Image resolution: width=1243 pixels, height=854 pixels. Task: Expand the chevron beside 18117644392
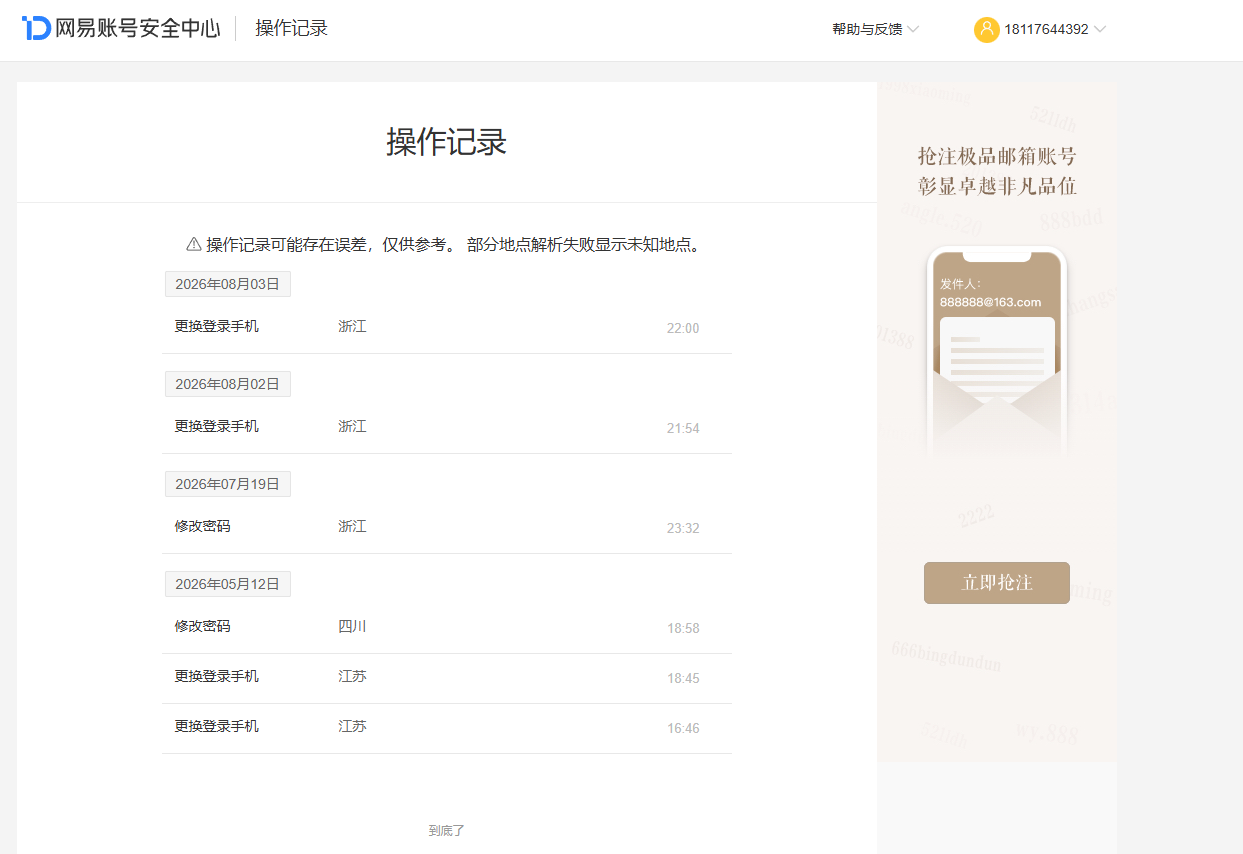pos(1100,29)
